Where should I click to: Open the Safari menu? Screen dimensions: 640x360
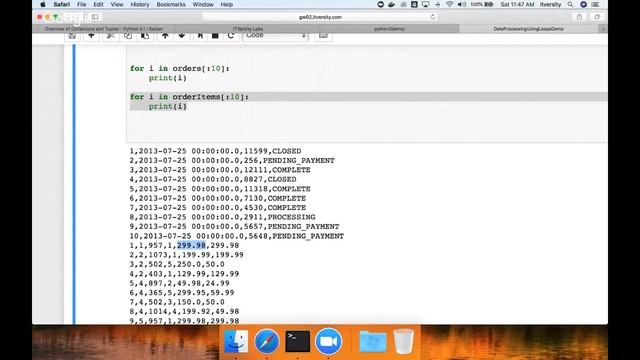click(x=62, y=4)
